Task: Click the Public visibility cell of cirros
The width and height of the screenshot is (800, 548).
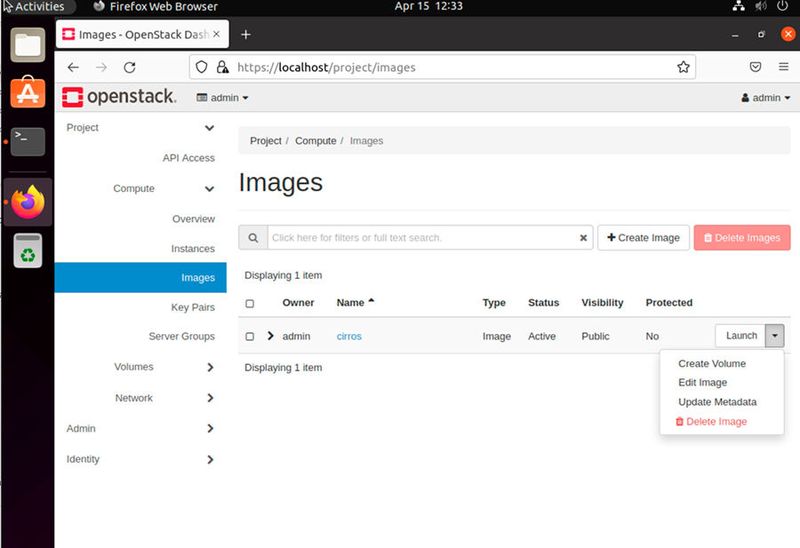Action: pos(595,336)
